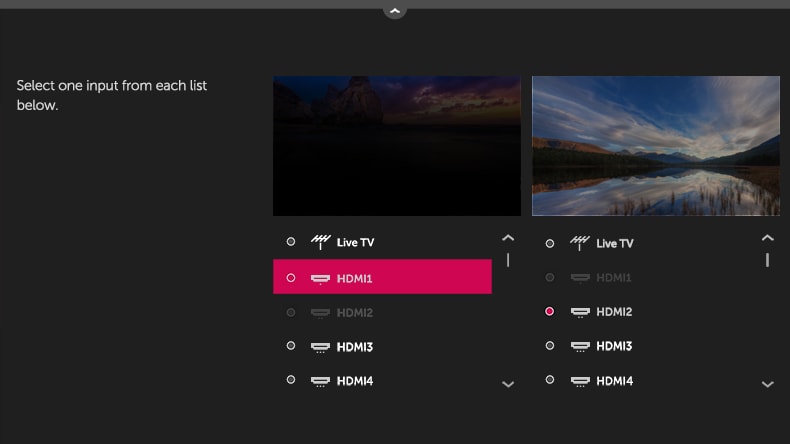Select HDMI3 radio button in left list
This screenshot has width=790, height=444.
(291, 346)
